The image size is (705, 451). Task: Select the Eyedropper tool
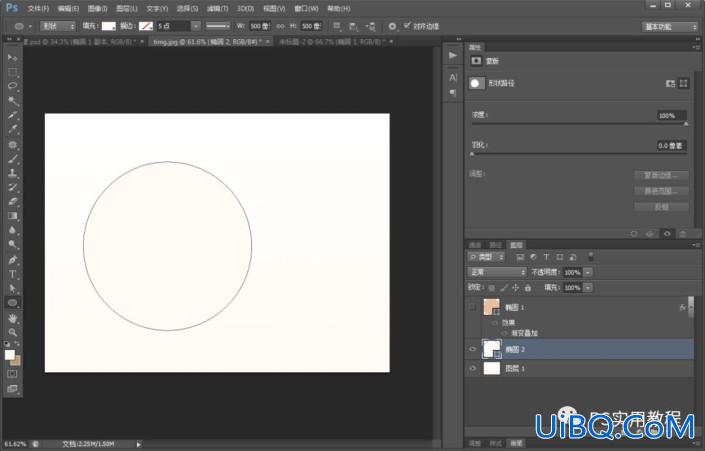(13, 129)
